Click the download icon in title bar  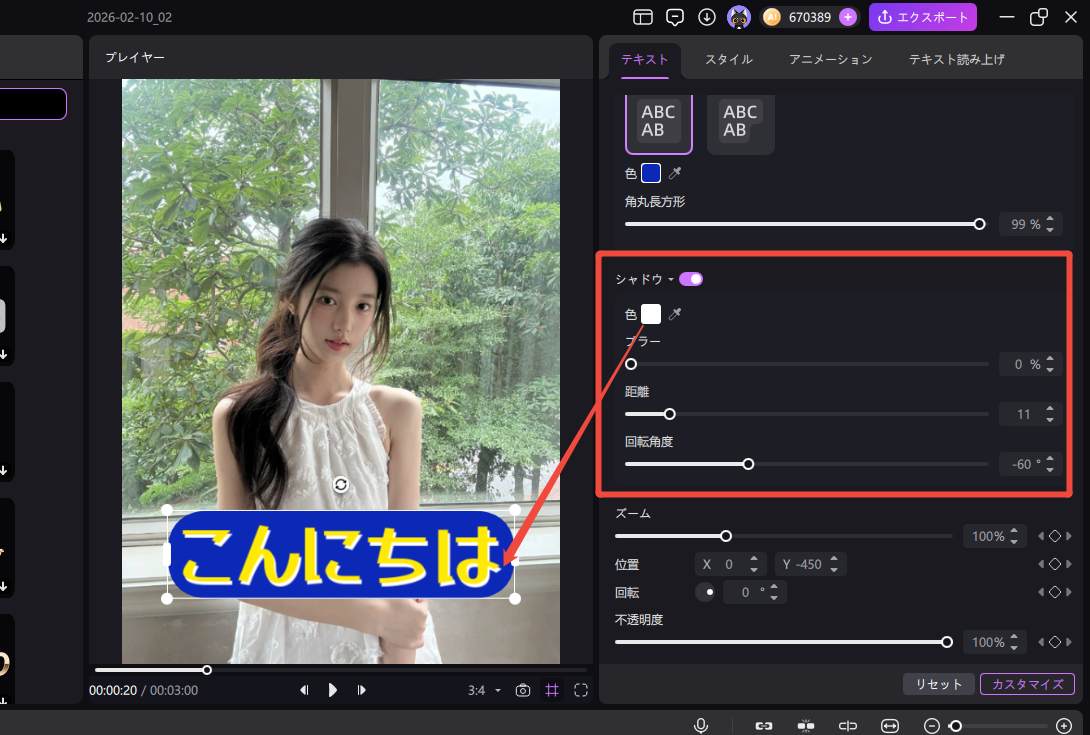707,17
